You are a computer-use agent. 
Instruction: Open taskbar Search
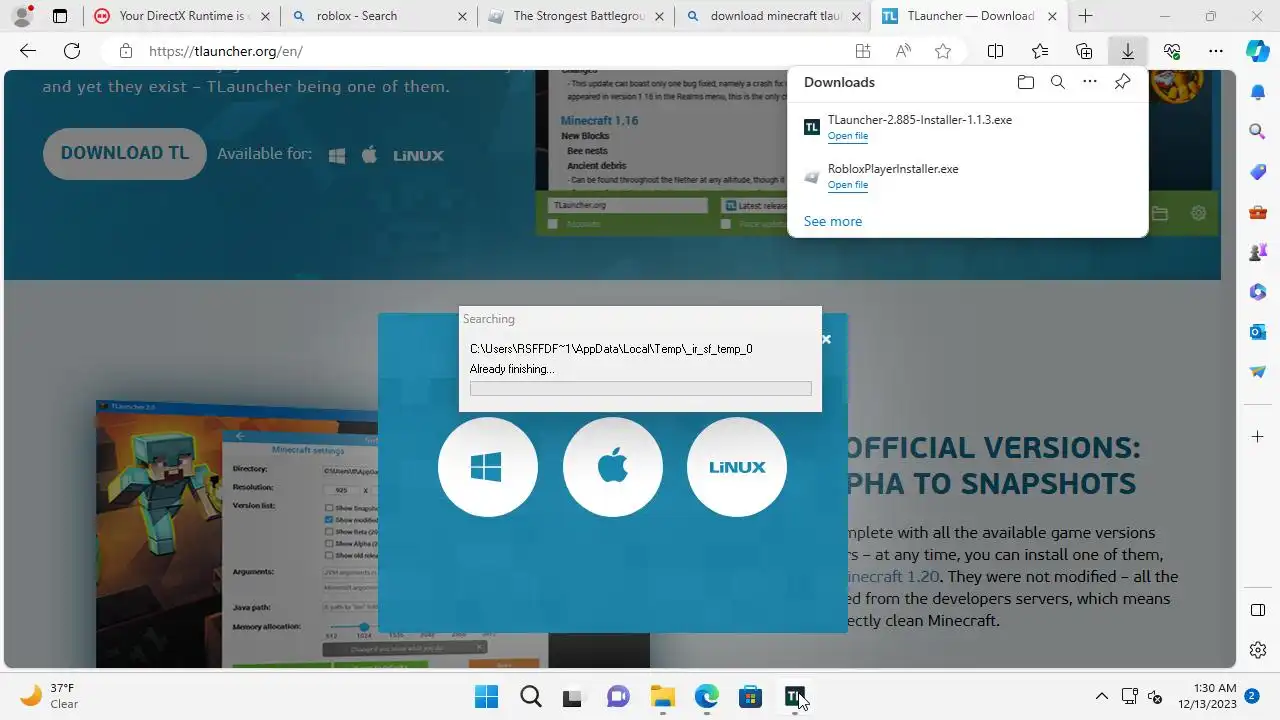coord(530,697)
